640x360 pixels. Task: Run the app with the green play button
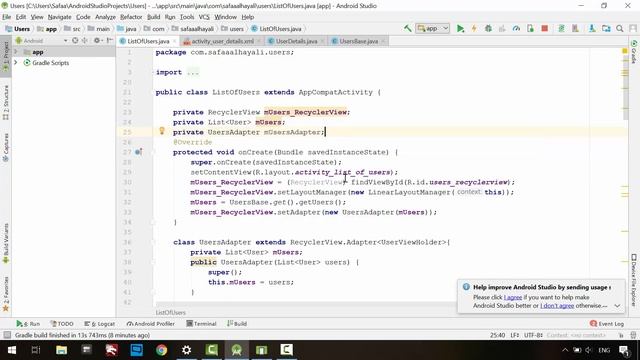pos(460,29)
